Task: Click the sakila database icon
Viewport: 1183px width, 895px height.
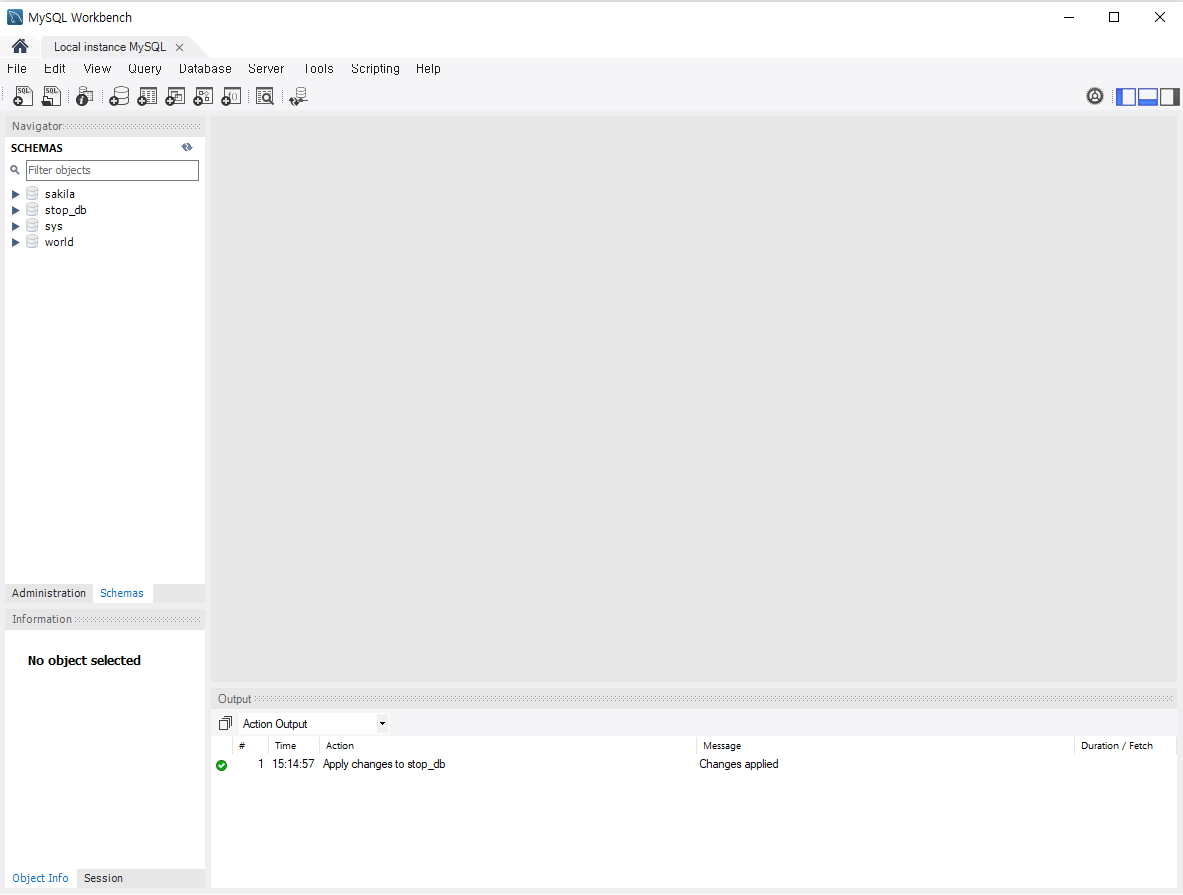Action: pos(32,194)
